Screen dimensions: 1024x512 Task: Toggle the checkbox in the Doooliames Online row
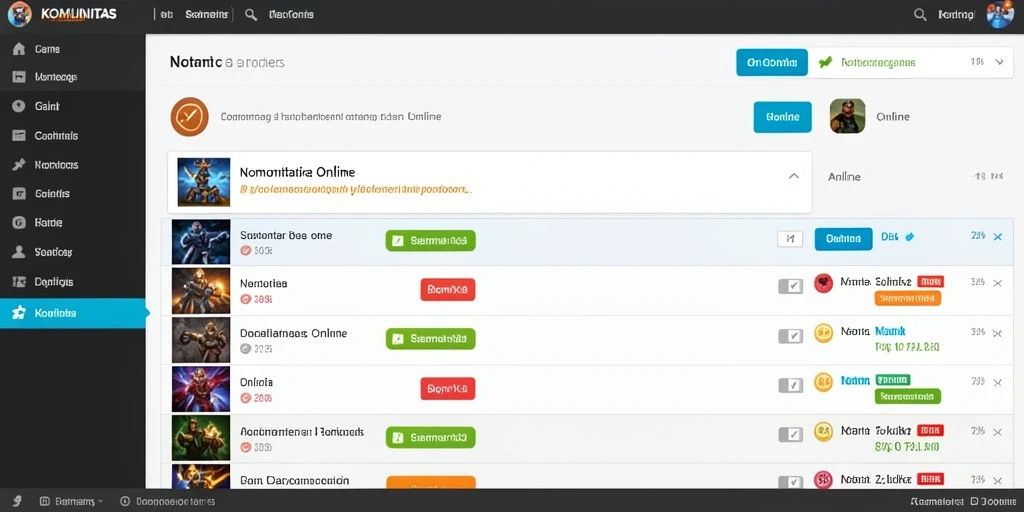791,336
